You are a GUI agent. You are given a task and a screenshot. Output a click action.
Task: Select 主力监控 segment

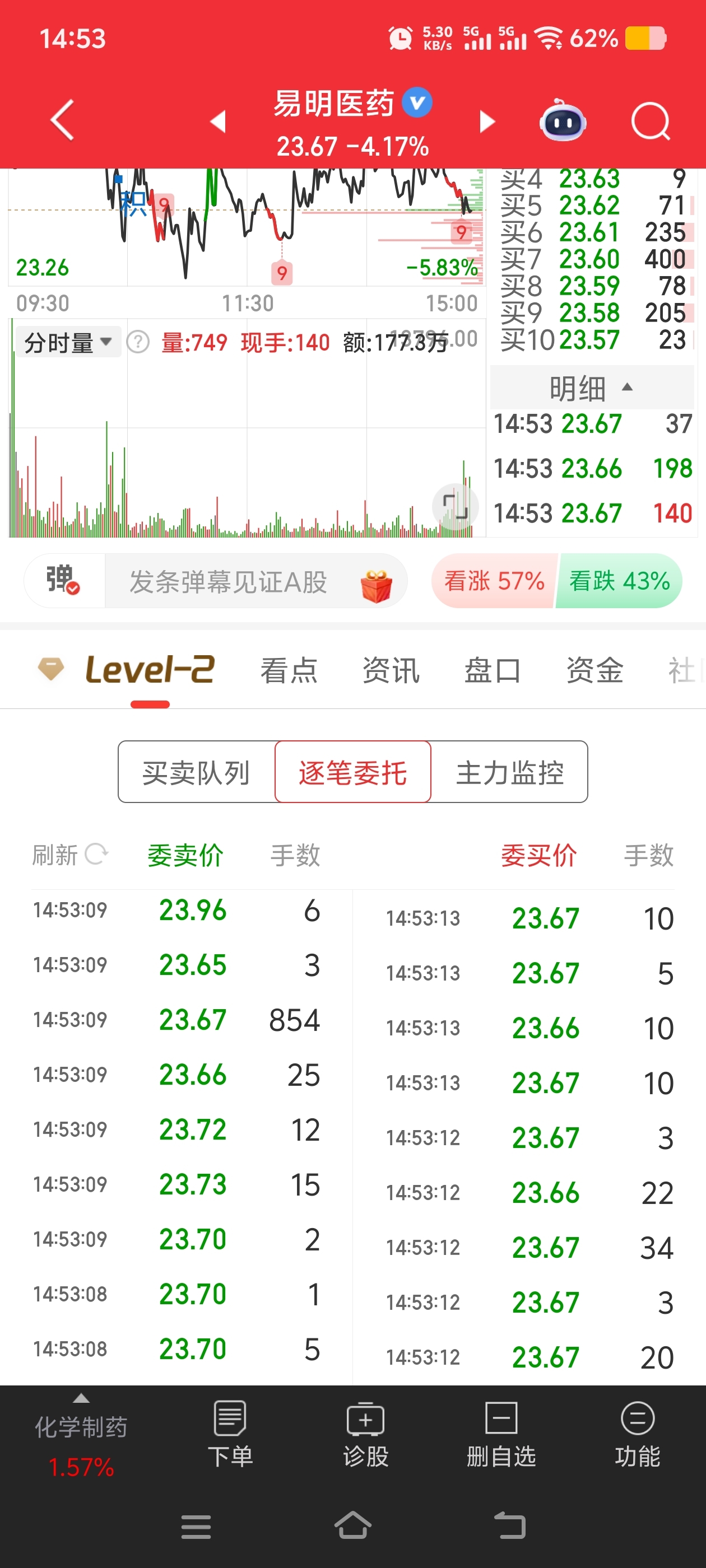click(x=509, y=772)
